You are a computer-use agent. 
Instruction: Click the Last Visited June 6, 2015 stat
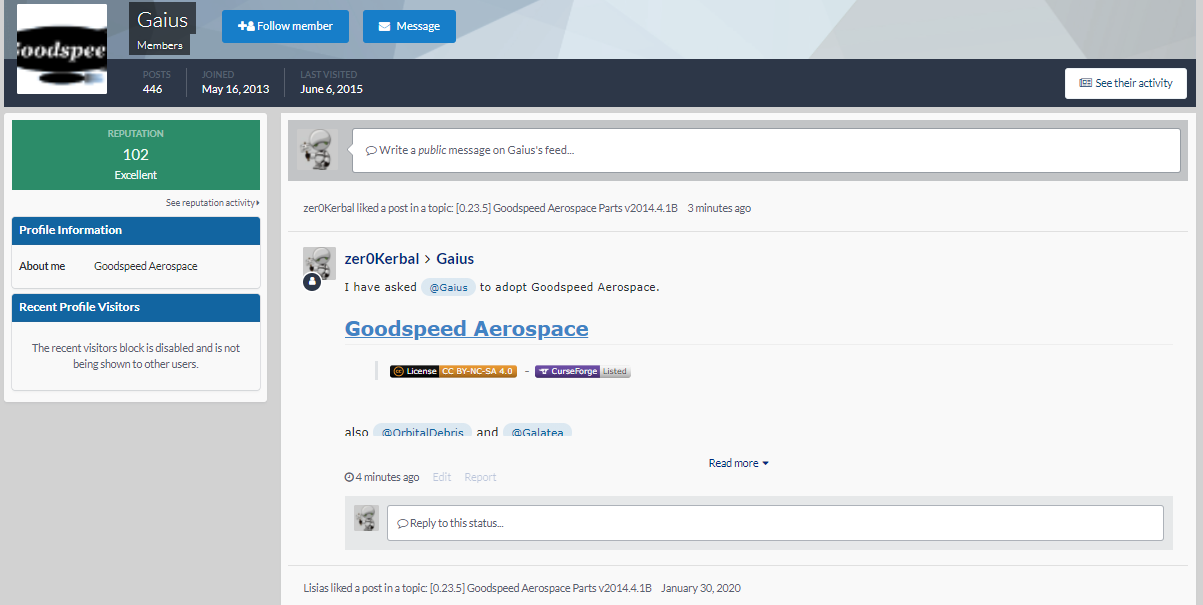(x=331, y=82)
